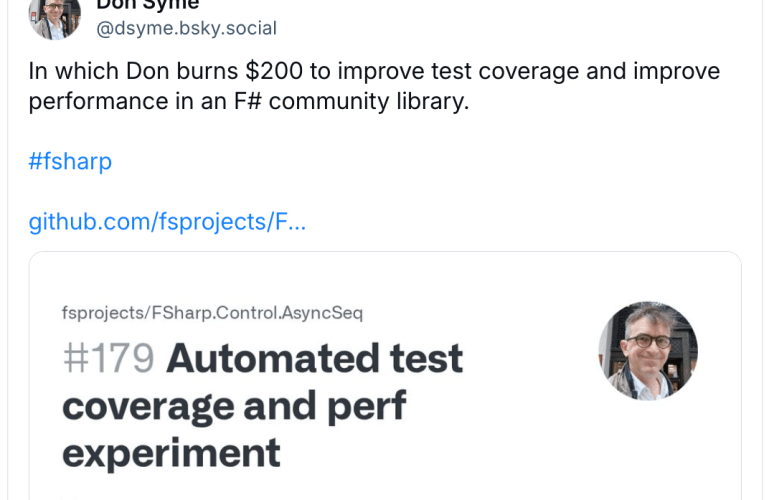Viewport: 769px width, 500px height.
Task: Open the @dsyme.bsky.social handle
Action: (x=186, y=28)
